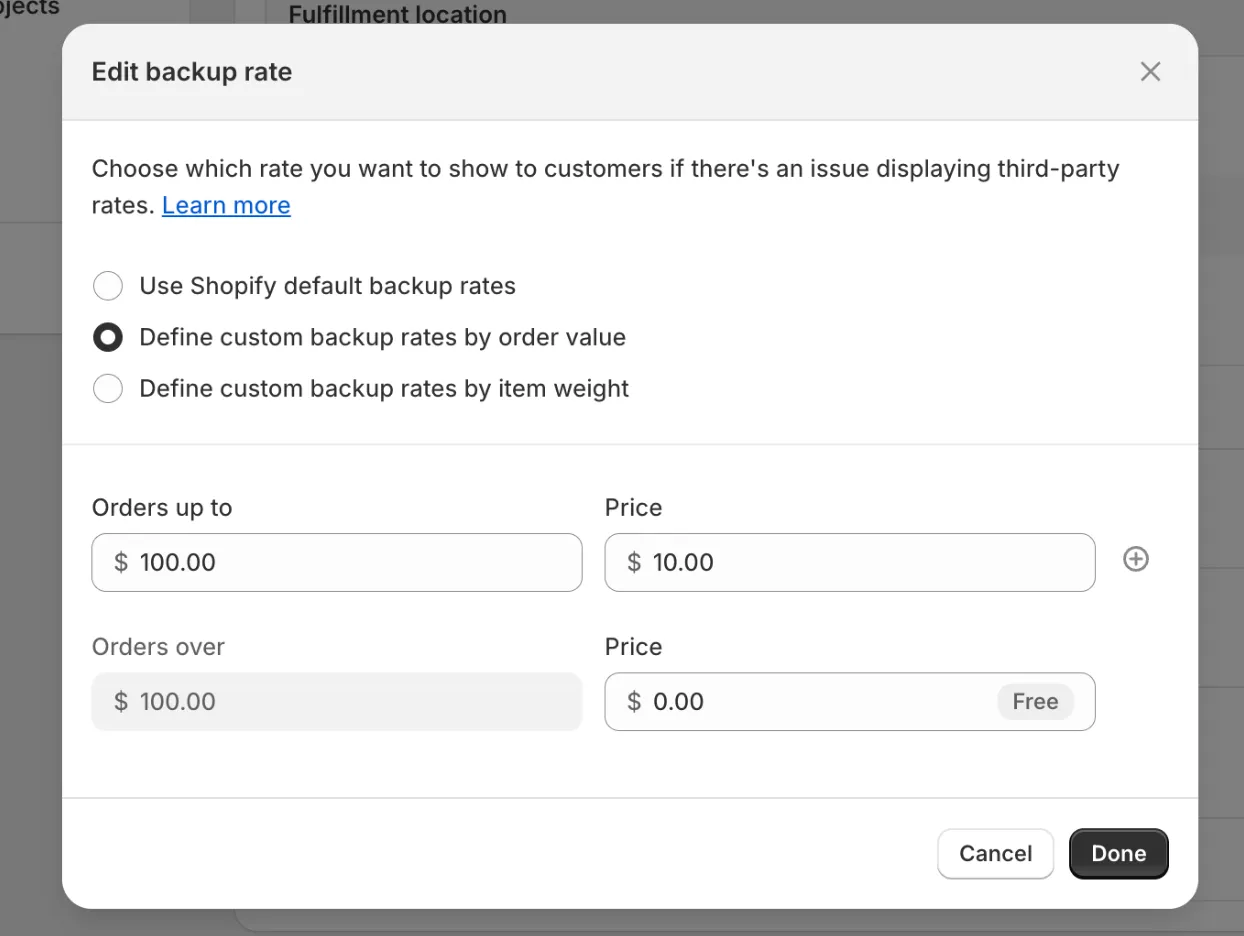Click the Orders up to label

coord(162,508)
